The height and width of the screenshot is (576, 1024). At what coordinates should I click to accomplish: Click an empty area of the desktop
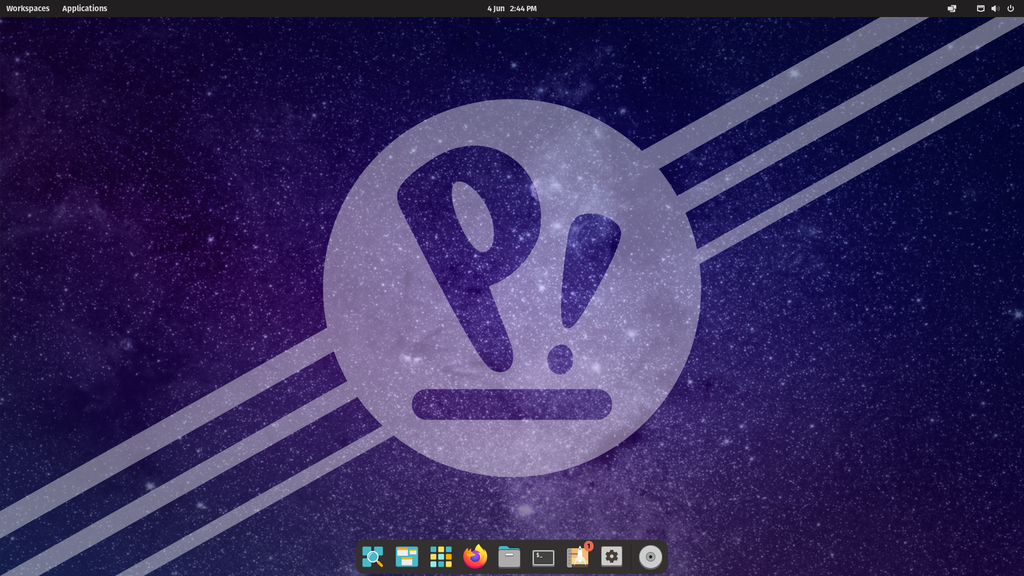(x=150, y=300)
